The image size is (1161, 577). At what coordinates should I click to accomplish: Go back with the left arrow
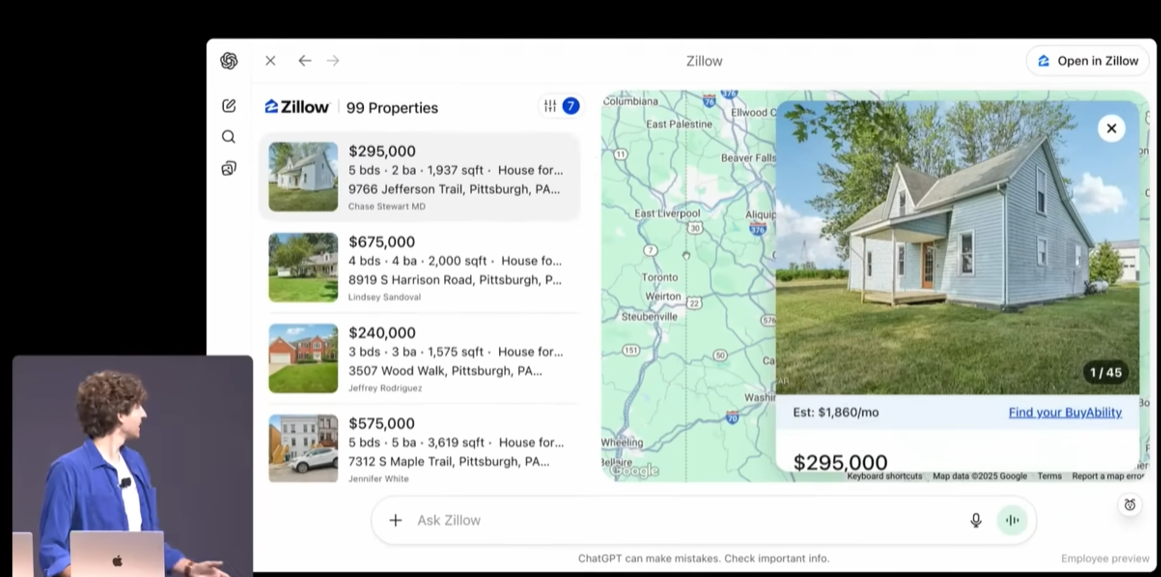point(305,61)
